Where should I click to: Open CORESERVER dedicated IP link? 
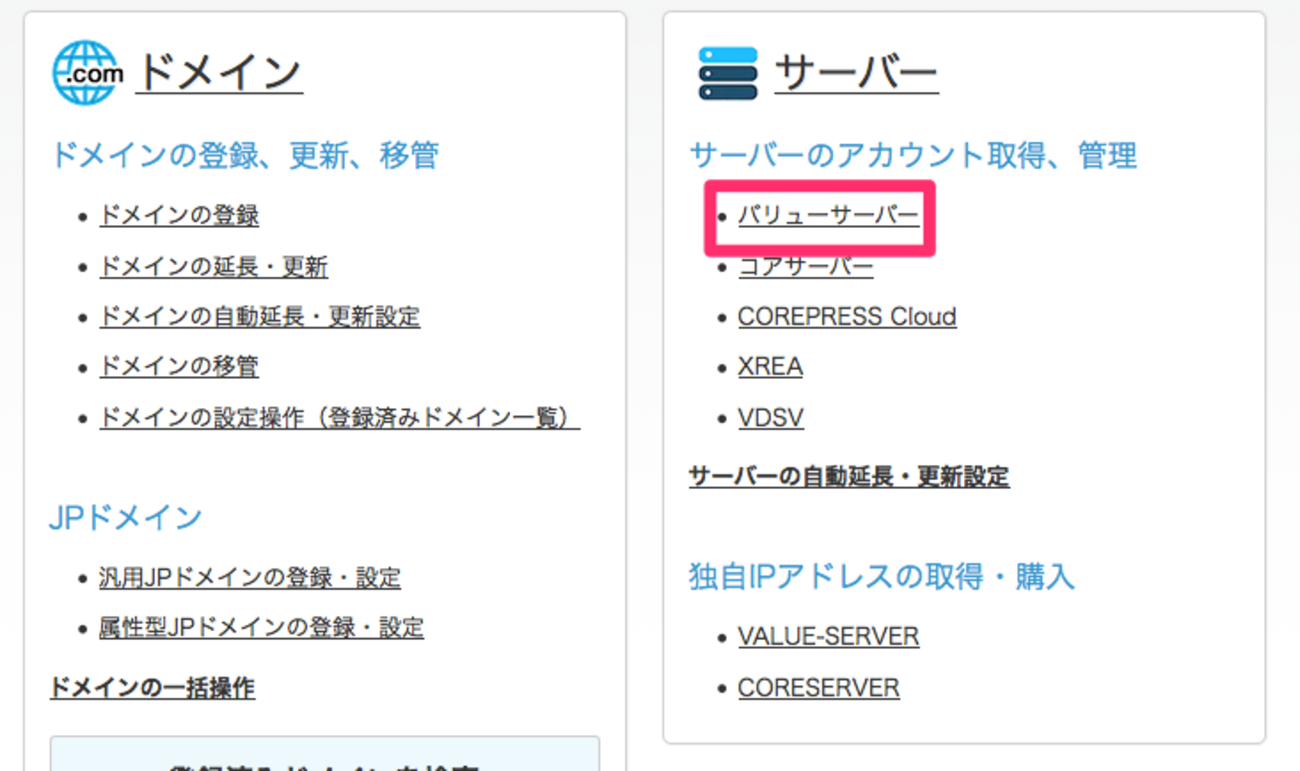(819, 688)
